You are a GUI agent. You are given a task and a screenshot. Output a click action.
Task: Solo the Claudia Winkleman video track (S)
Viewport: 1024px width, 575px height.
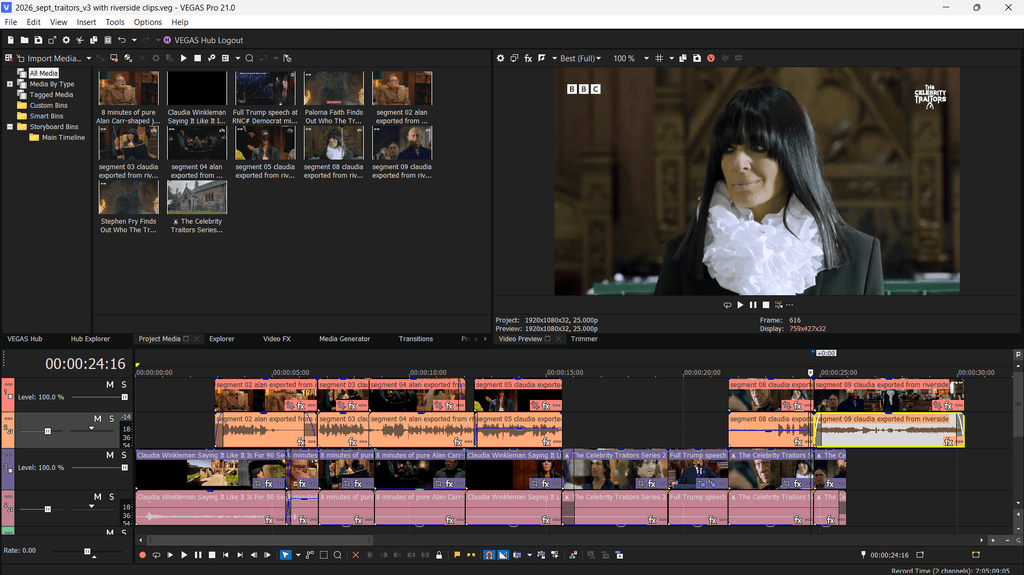pyautogui.click(x=123, y=455)
